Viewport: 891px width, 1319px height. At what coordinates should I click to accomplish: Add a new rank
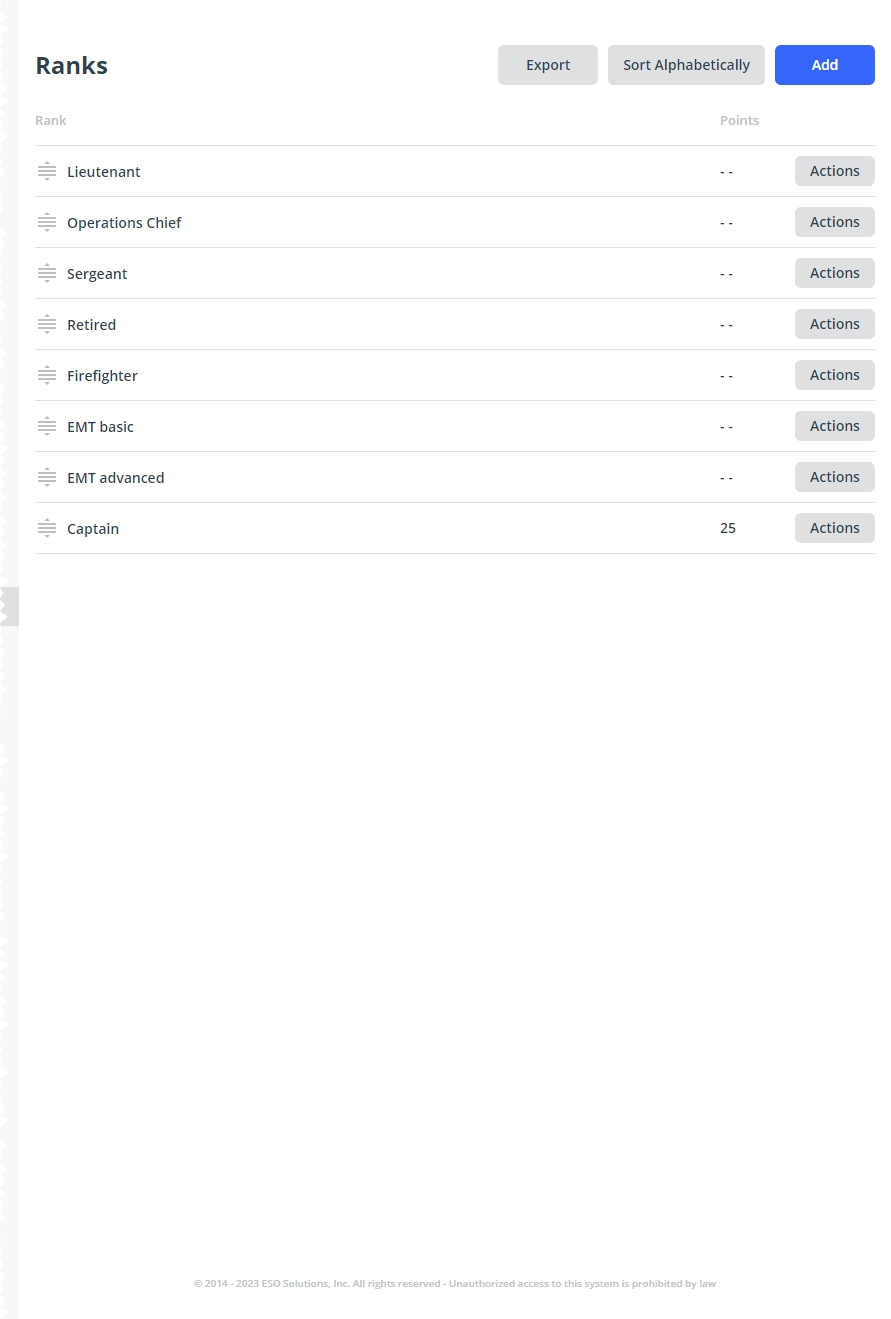pyautogui.click(x=824, y=65)
